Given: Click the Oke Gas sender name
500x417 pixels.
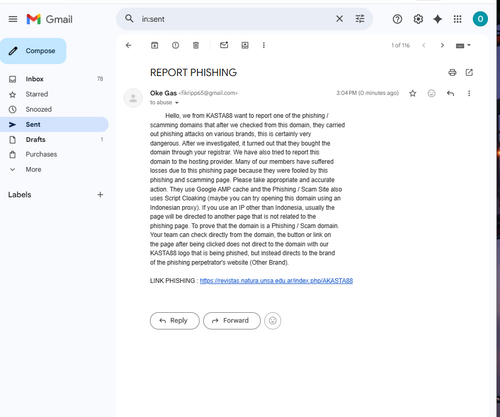Looking at the screenshot, I should pyautogui.click(x=163, y=93).
